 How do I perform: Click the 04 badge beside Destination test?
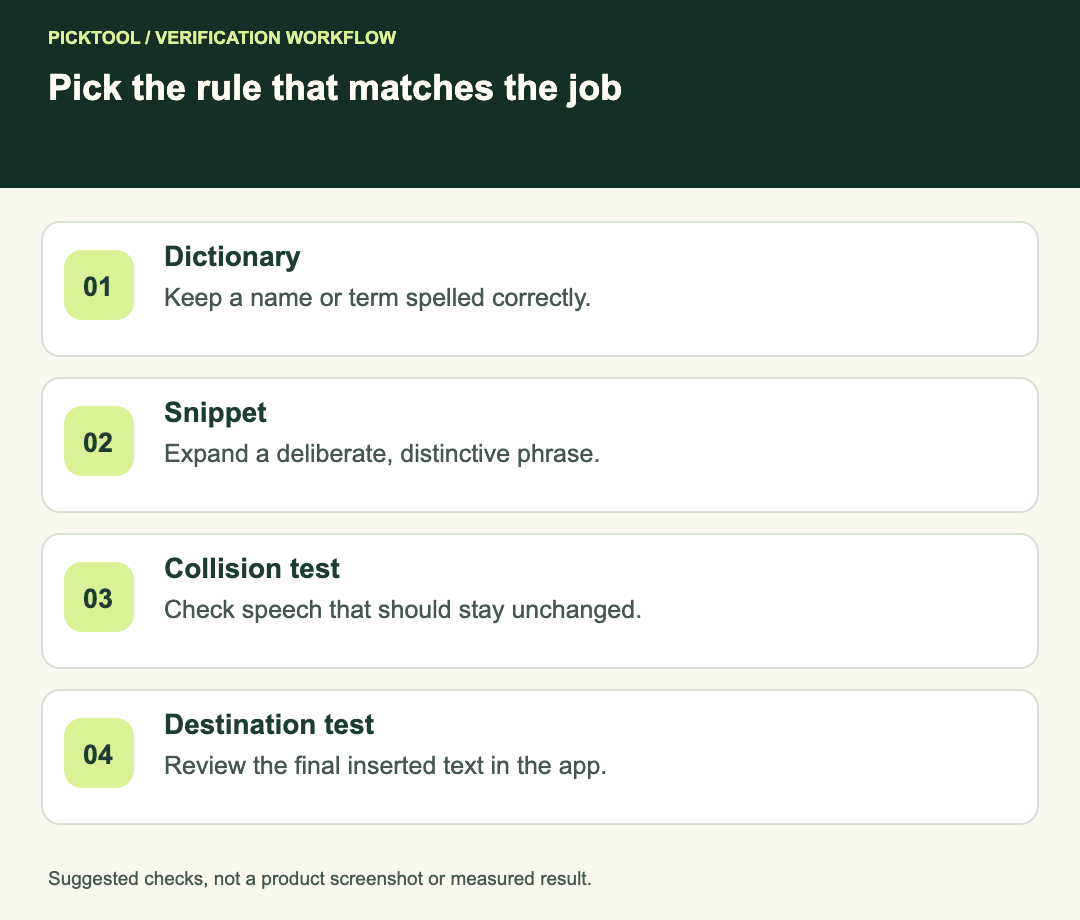point(98,753)
